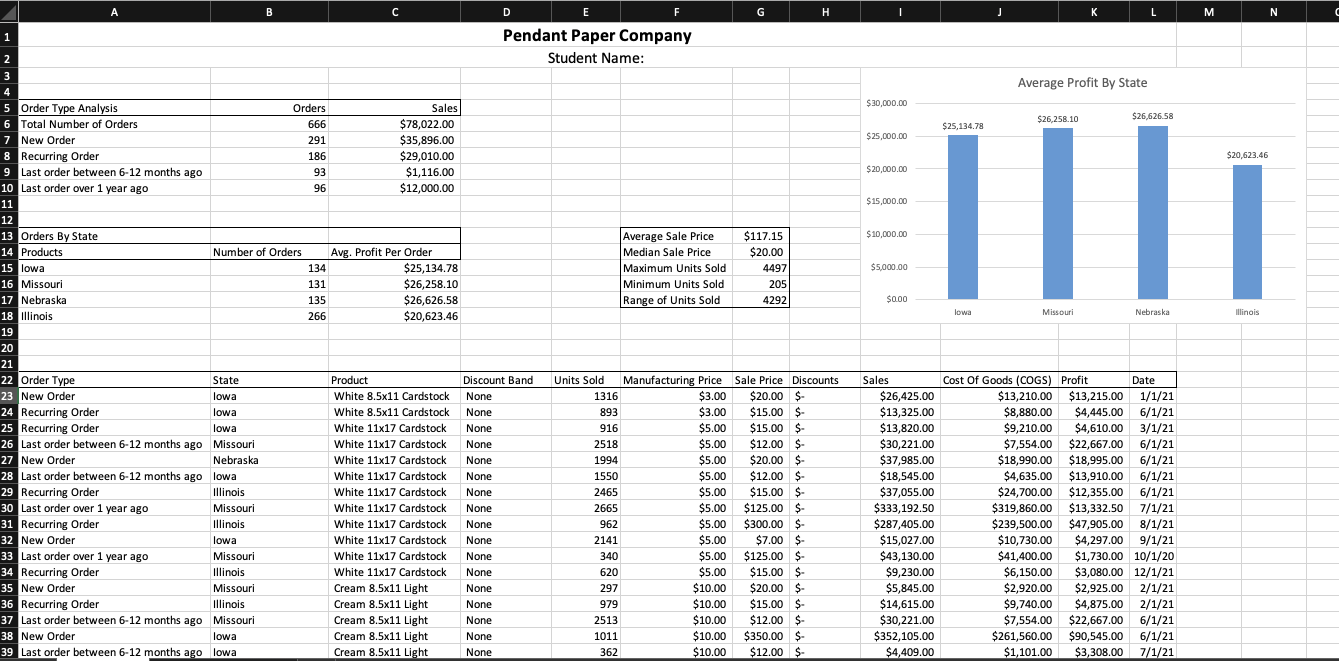The image size is (1339, 661).
Task: Click the $352,105.00 sales cell
Action: [900, 636]
